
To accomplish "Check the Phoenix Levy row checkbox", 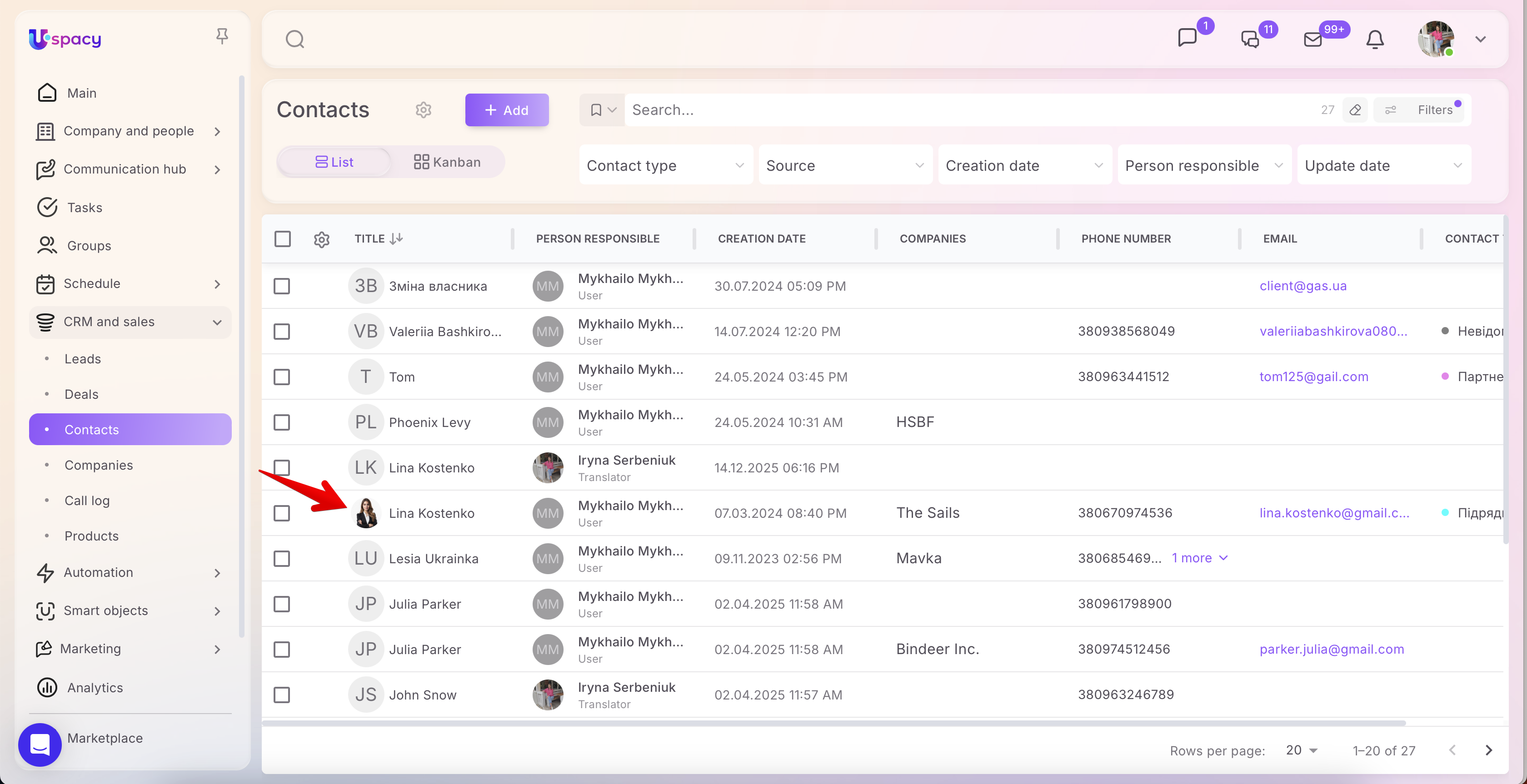I will [x=282, y=422].
